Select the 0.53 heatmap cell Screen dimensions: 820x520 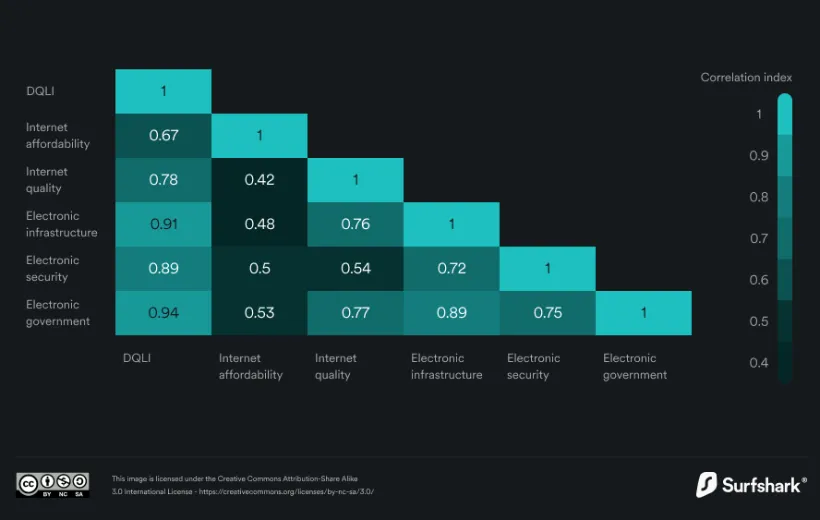click(x=259, y=313)
